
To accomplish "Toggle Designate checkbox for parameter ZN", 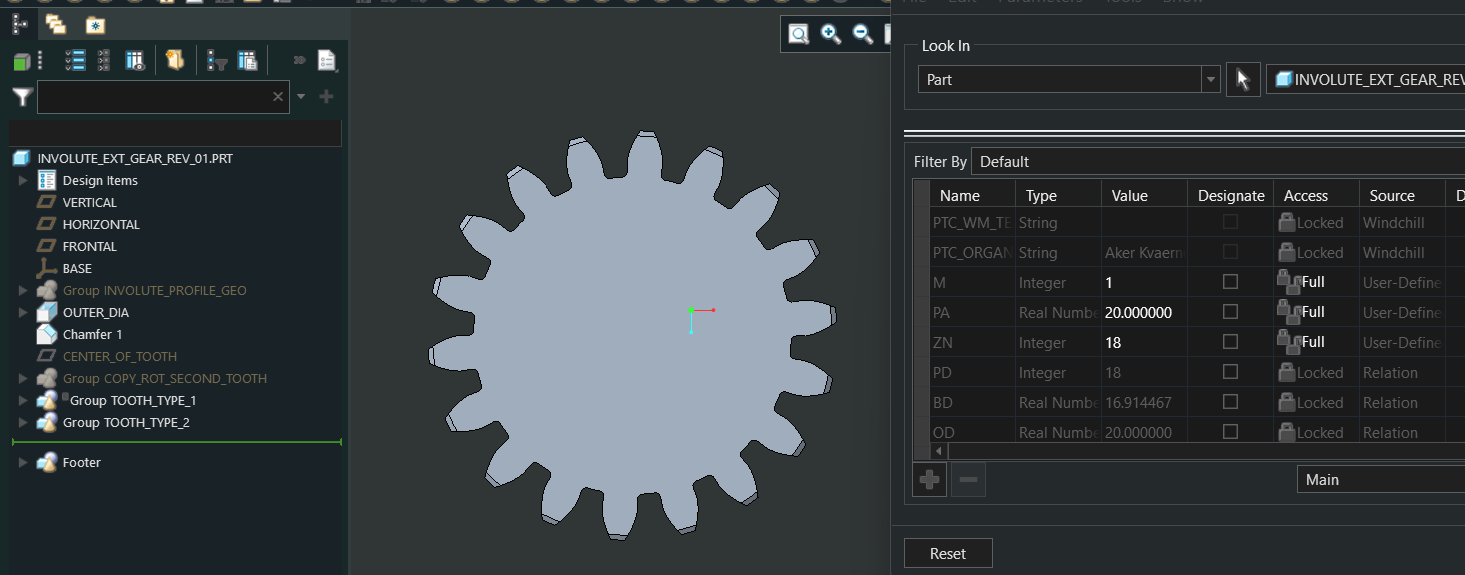I will (1230, 342).
